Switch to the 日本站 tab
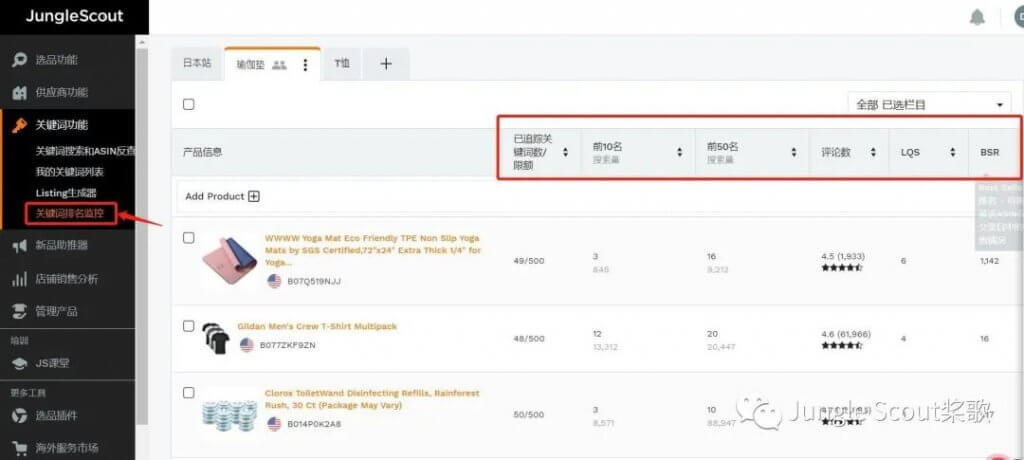Screen dimensions: 1024x460 pos(197,63)
